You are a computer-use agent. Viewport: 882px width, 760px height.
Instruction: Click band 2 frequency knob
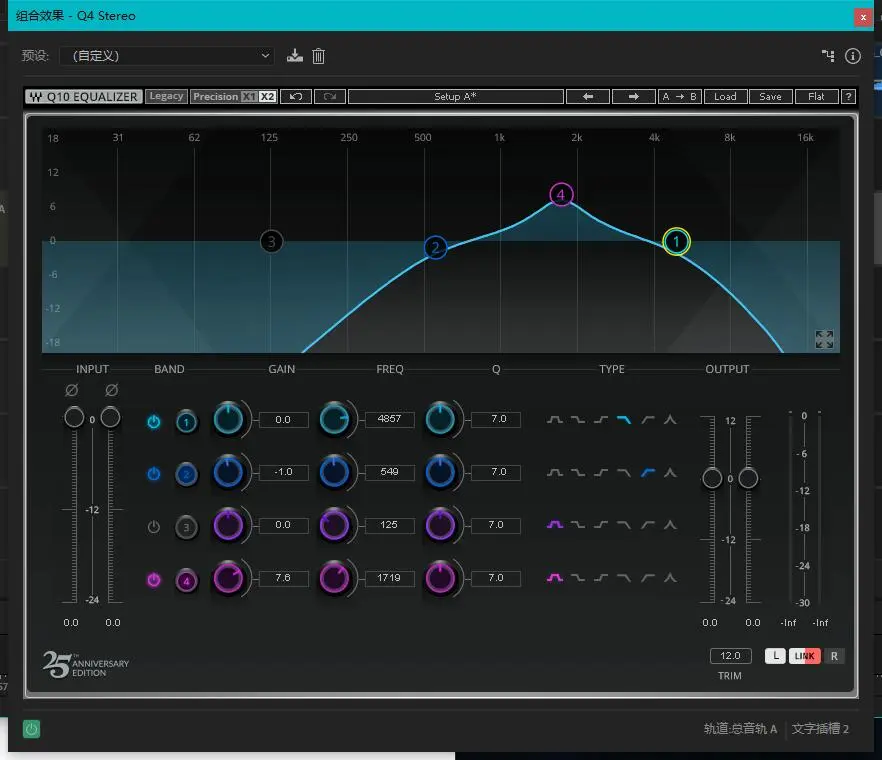334,472
